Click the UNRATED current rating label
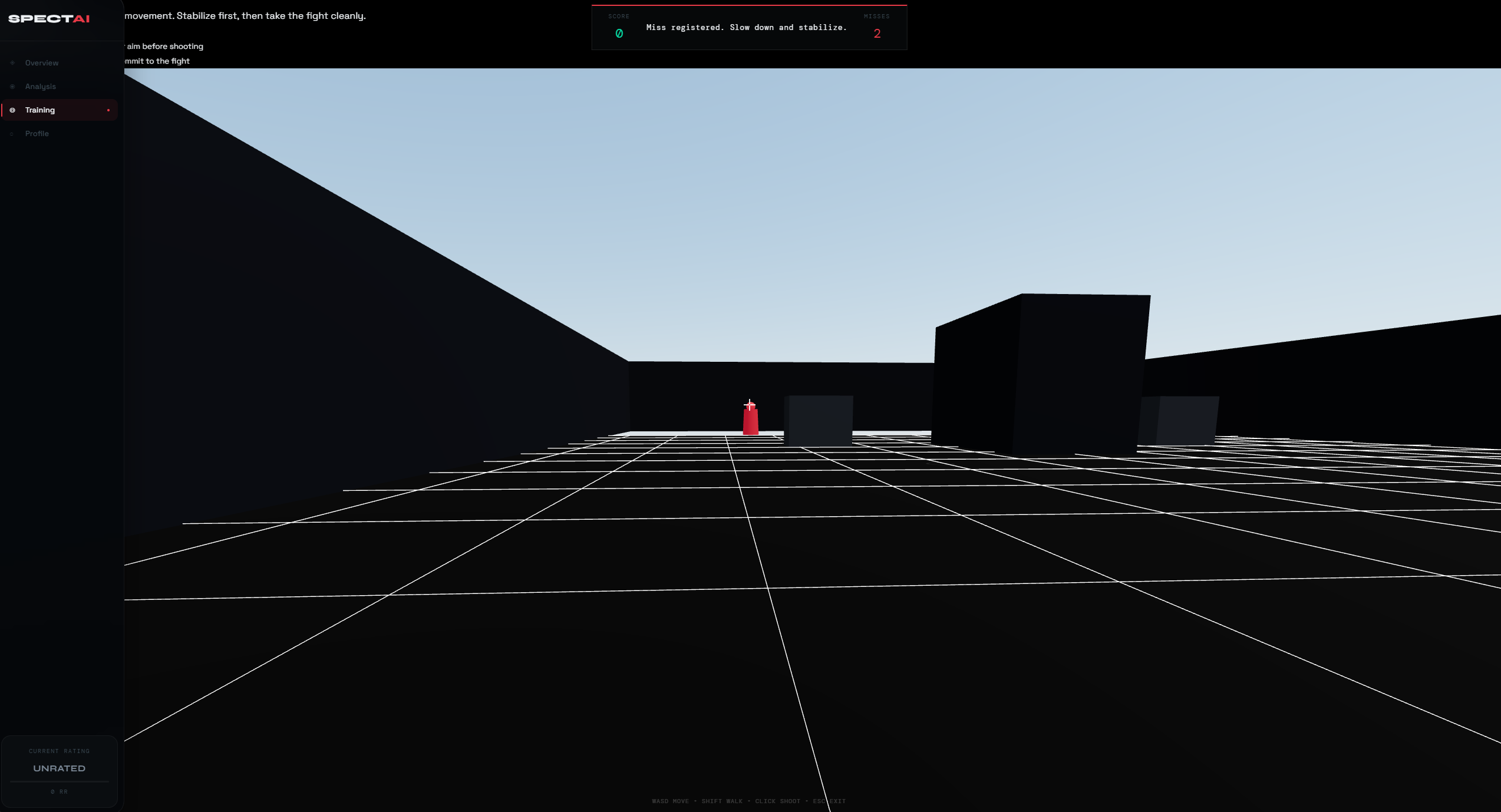 click(x=60, y=768)
